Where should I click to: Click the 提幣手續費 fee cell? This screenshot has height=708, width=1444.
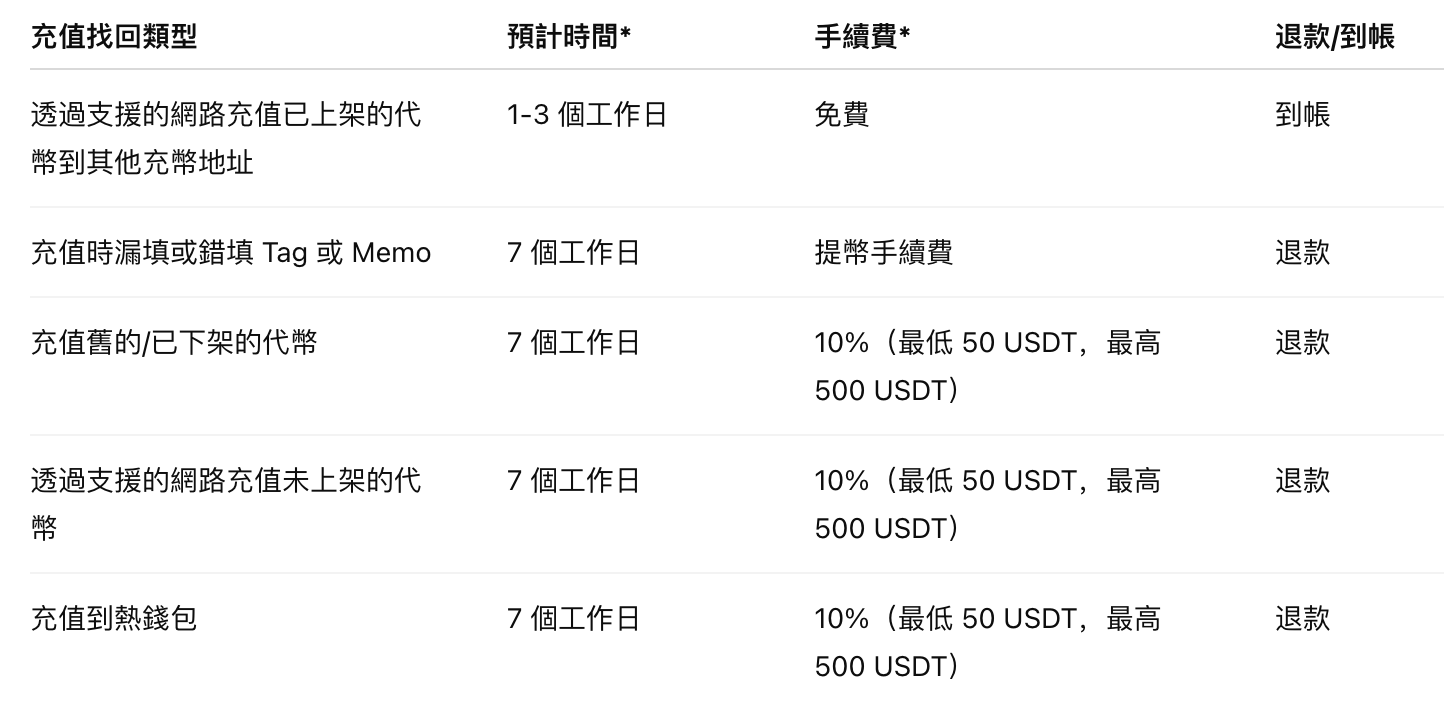(x=884, y=253)
